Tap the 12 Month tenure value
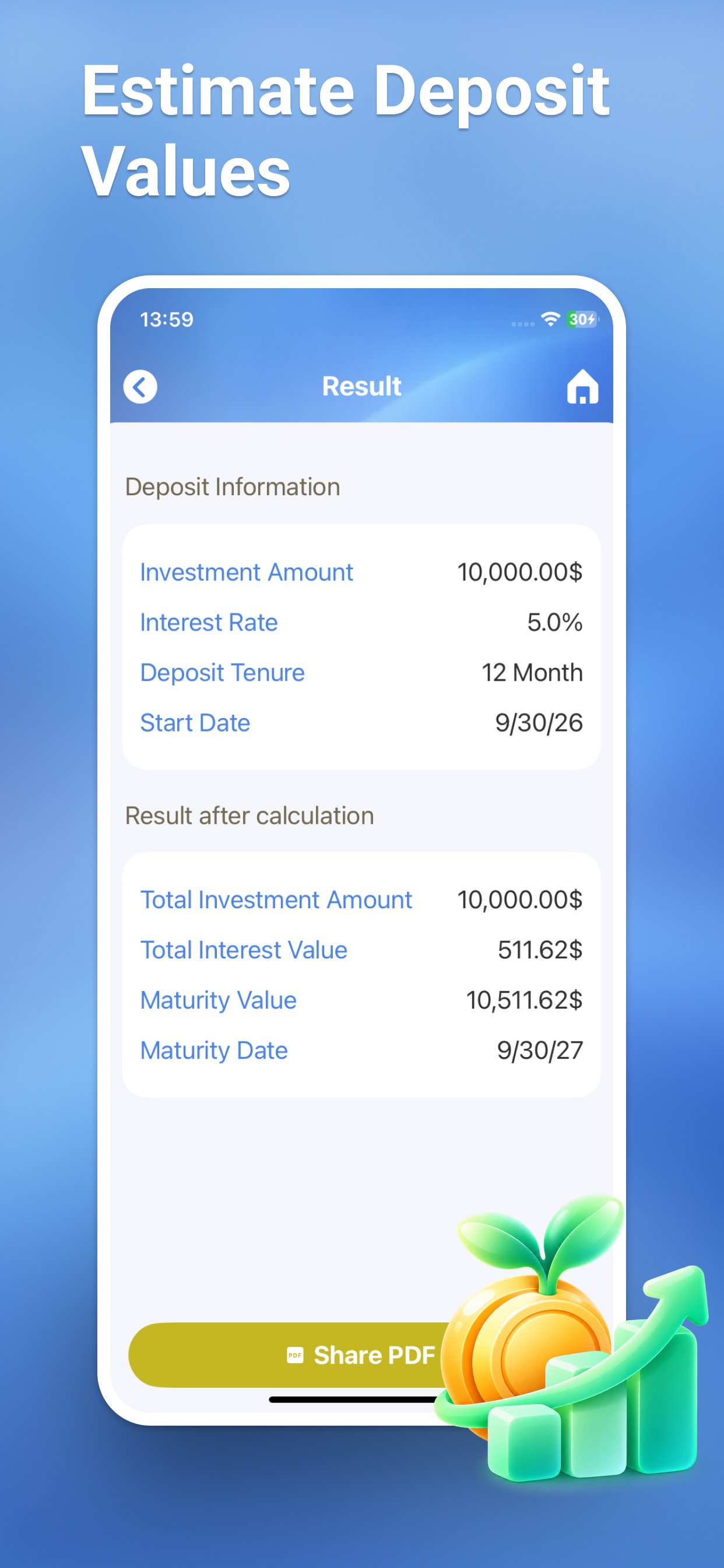Image resolution: width=724 pixels, height=1568 pixels. pyautogui.click(x=532, y=673)
